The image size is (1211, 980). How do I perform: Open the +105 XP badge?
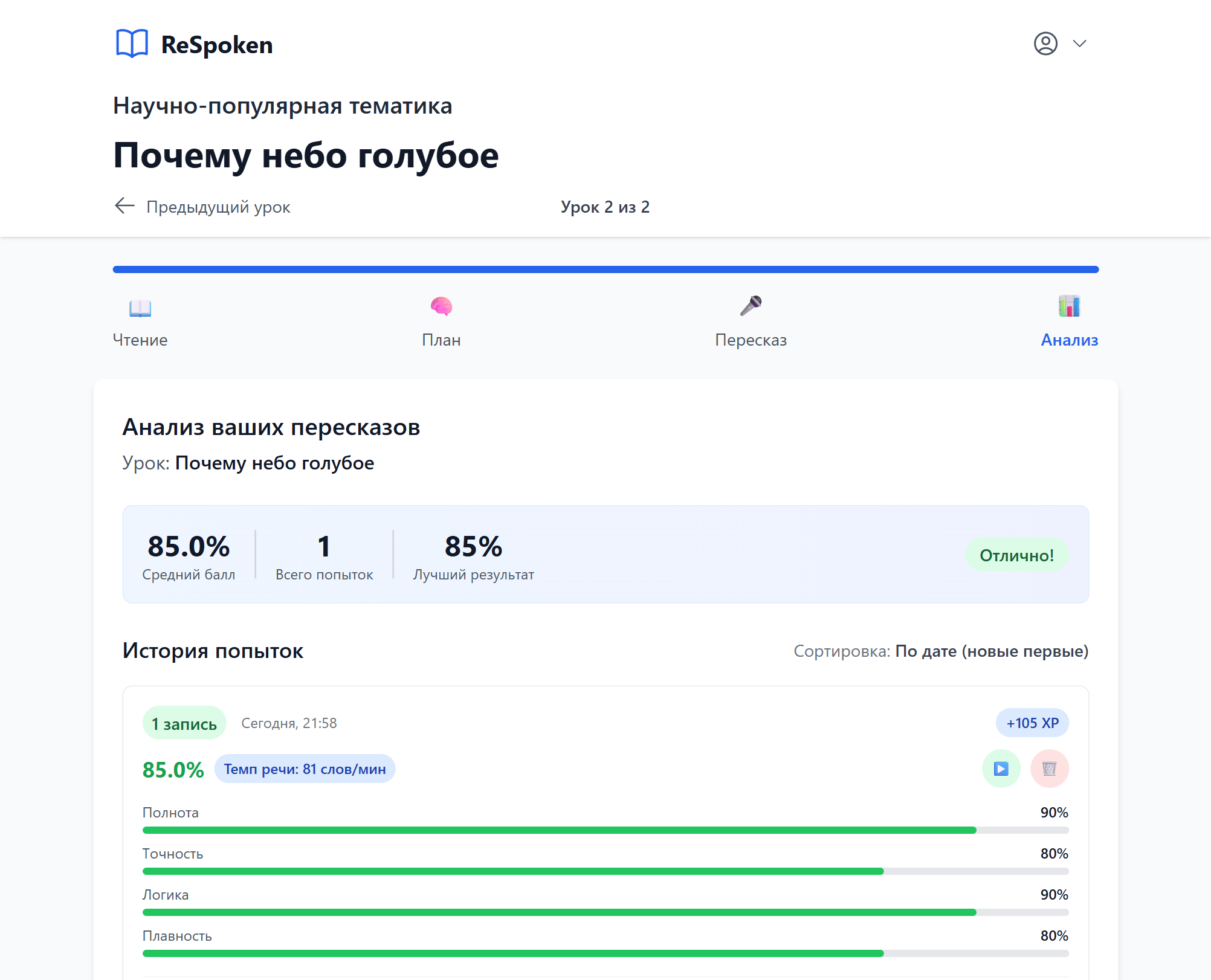tap(1033, 723)
